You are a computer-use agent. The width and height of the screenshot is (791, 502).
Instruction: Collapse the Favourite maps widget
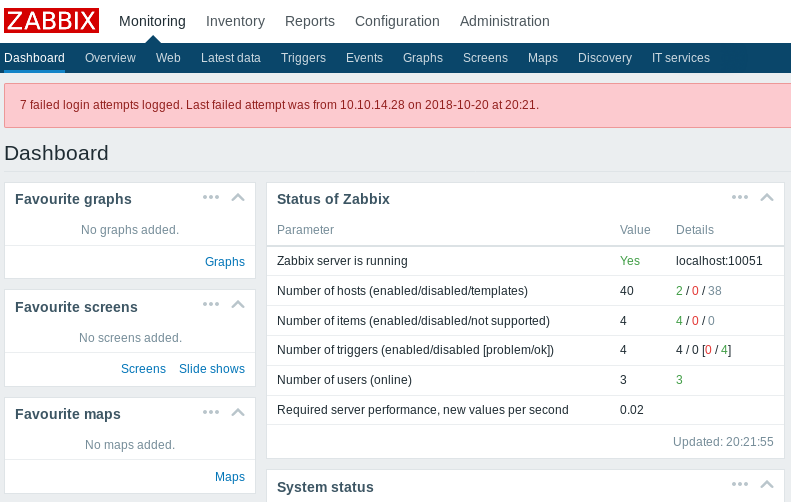pos(238,412)
